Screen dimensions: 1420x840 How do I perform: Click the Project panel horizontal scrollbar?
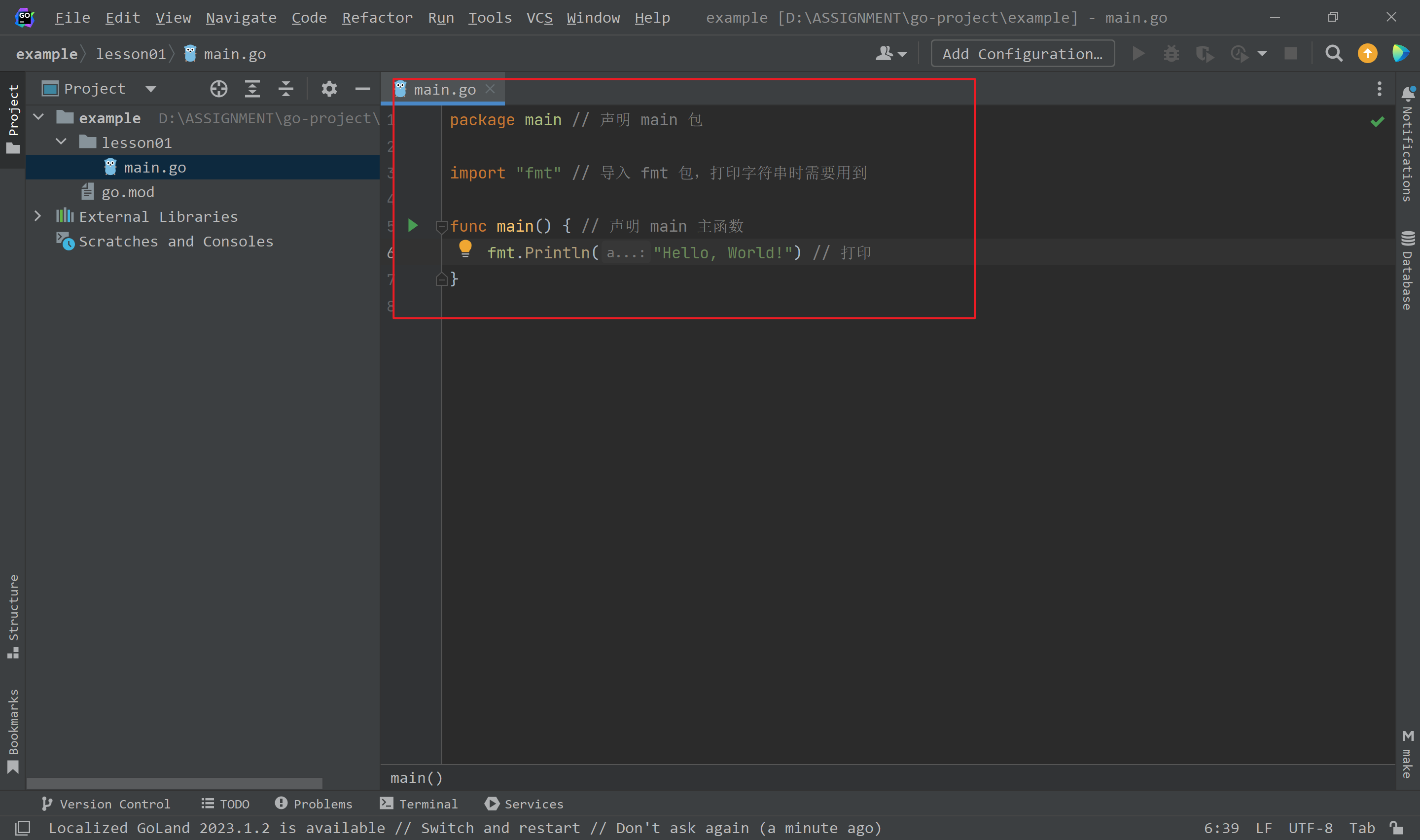tap(175, 783)
